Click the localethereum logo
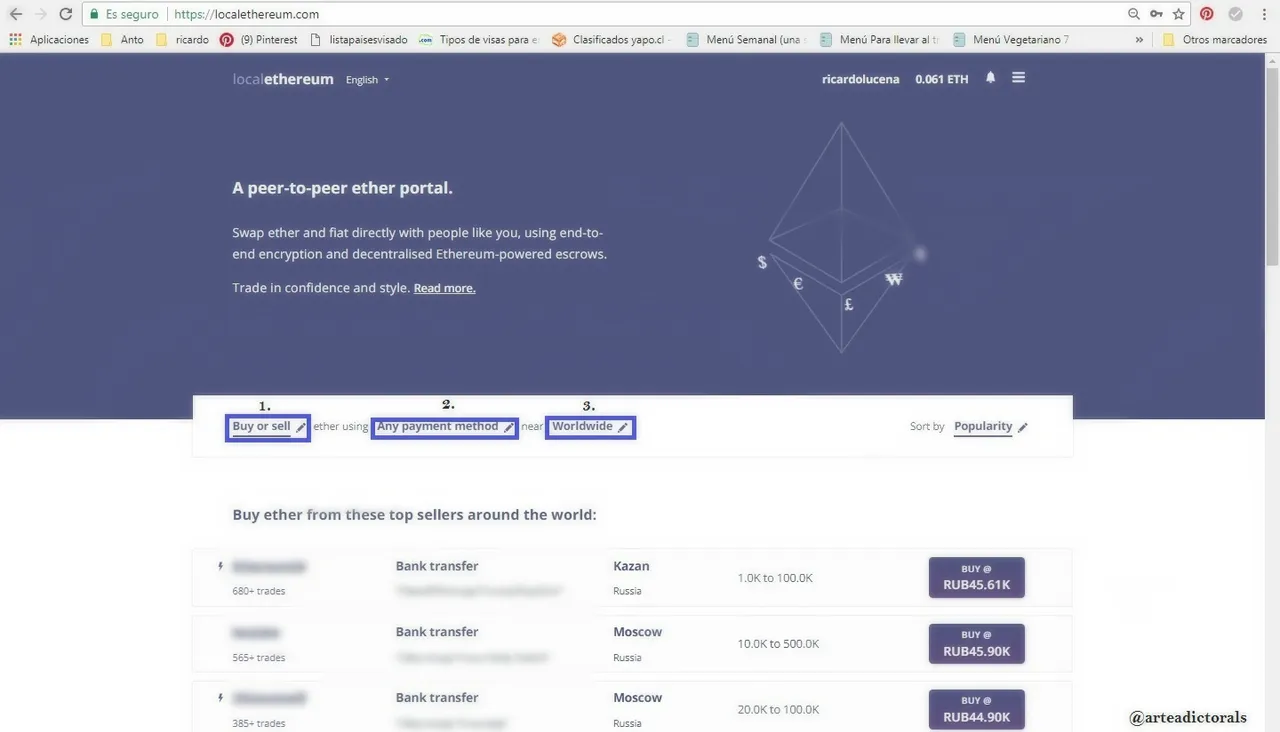 click(x=283, y=79)
